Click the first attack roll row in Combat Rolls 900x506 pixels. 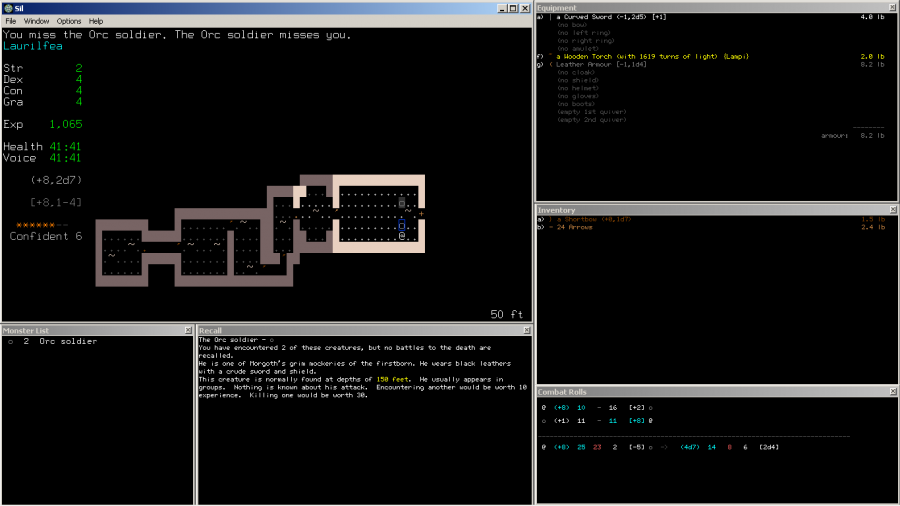click(597, 408)
